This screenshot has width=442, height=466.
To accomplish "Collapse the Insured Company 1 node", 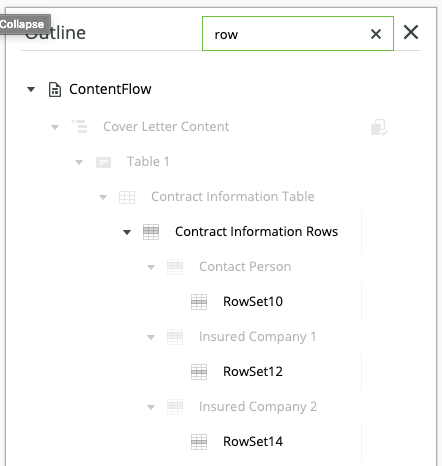I will pyautogui.click(x=151, y=337).
